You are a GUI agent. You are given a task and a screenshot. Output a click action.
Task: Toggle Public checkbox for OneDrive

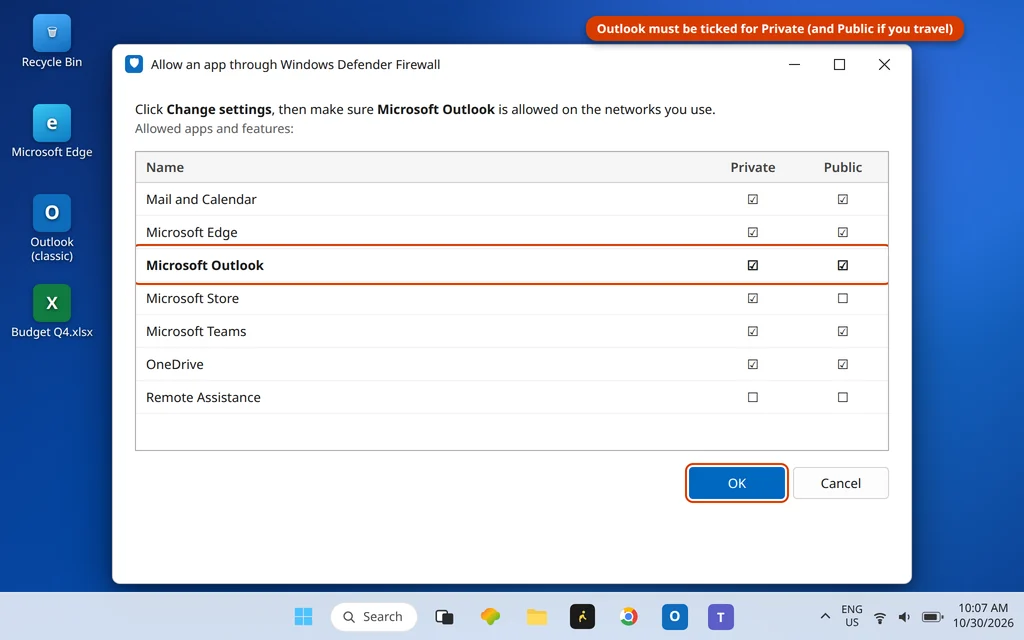842,364
